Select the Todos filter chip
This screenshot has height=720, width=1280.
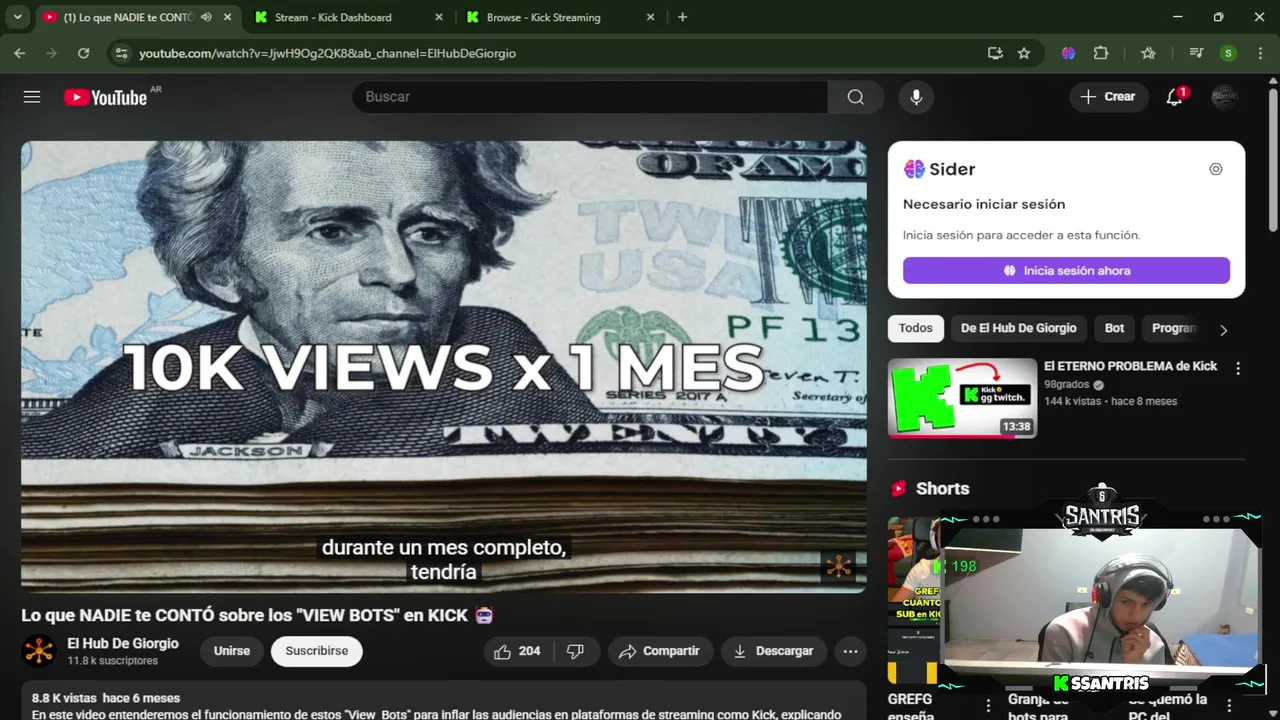[x=915, y=328]
